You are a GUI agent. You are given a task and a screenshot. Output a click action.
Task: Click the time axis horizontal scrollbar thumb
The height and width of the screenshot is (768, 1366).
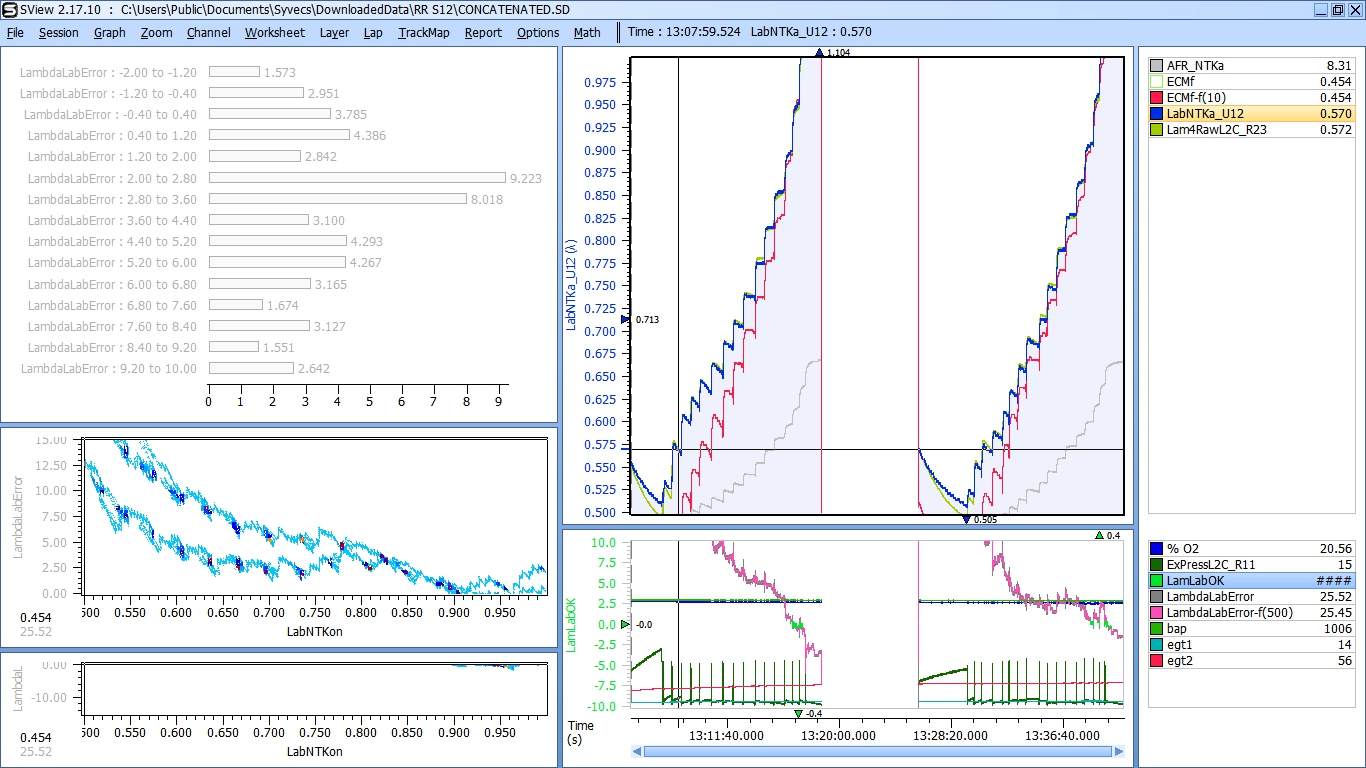coord(878,751)
